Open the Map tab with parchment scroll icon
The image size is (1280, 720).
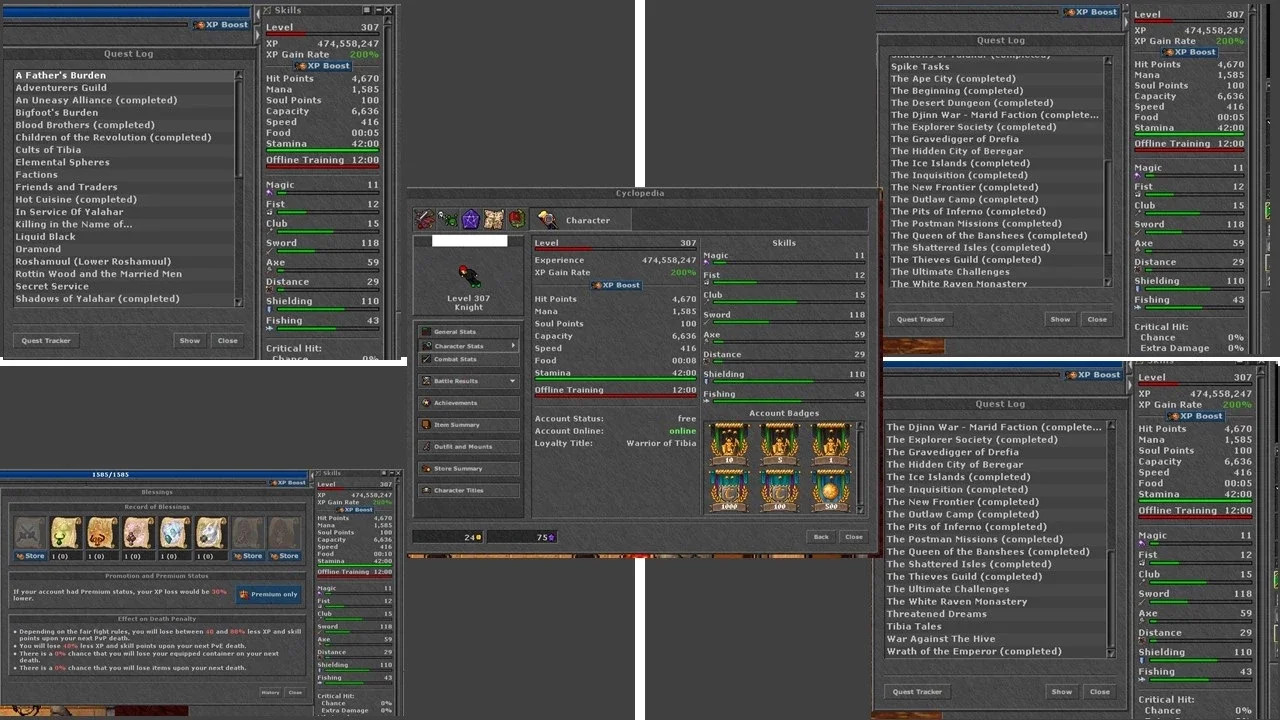494,220
